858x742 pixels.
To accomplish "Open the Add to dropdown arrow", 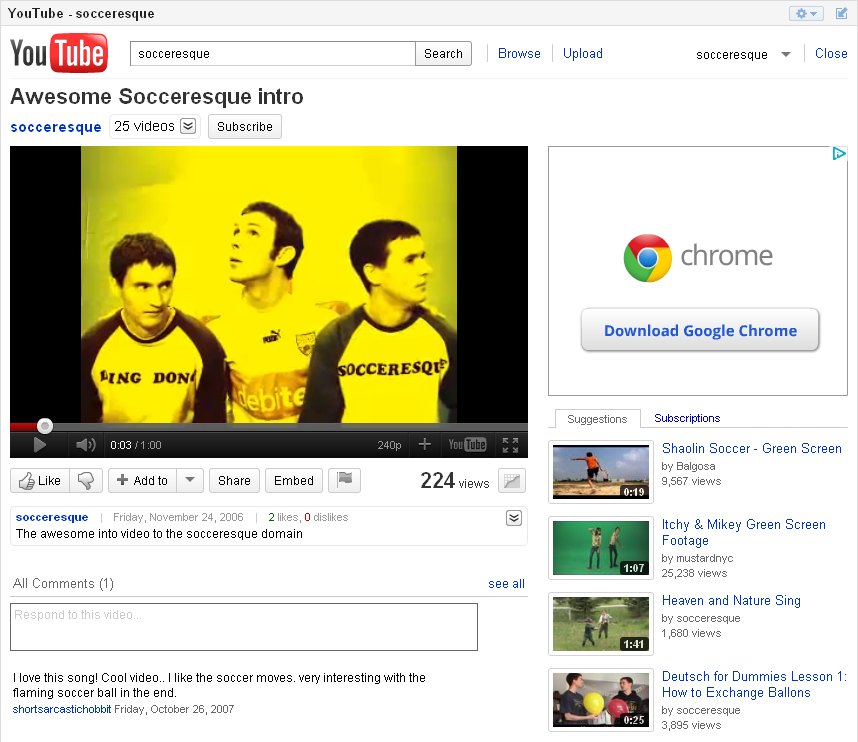I will point(190,480).
